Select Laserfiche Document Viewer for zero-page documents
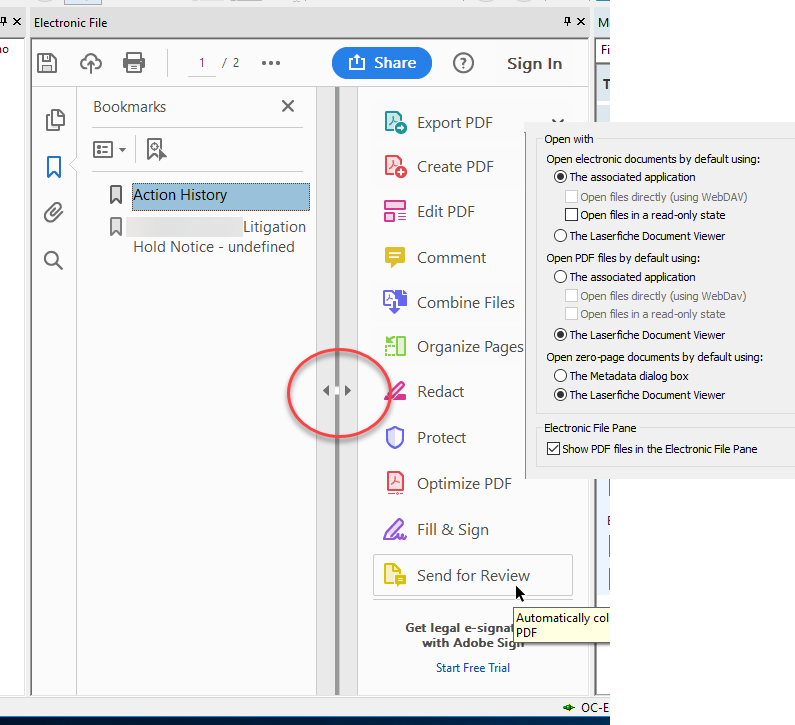 tap(560, 394)
